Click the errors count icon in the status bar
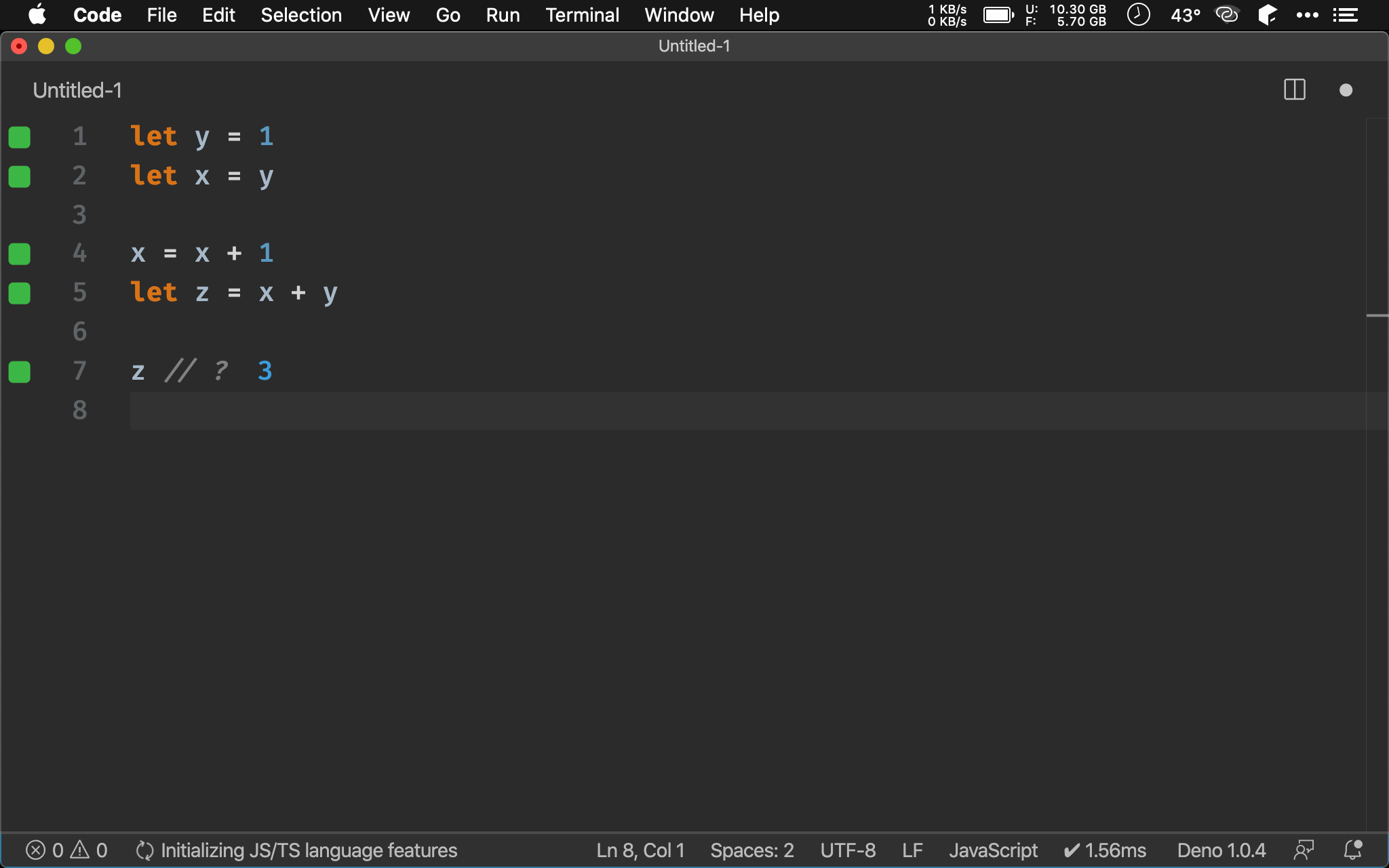 (x=35, y=850)
